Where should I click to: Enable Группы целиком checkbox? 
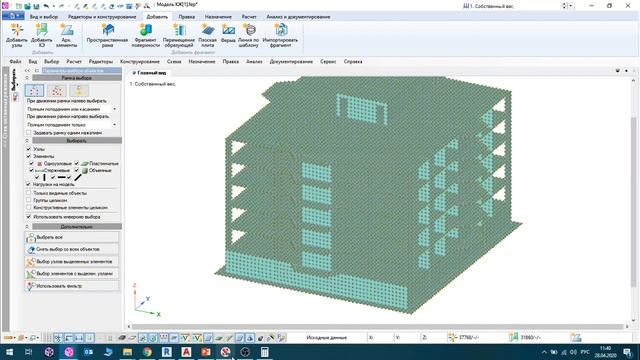(x=29, y=200)
